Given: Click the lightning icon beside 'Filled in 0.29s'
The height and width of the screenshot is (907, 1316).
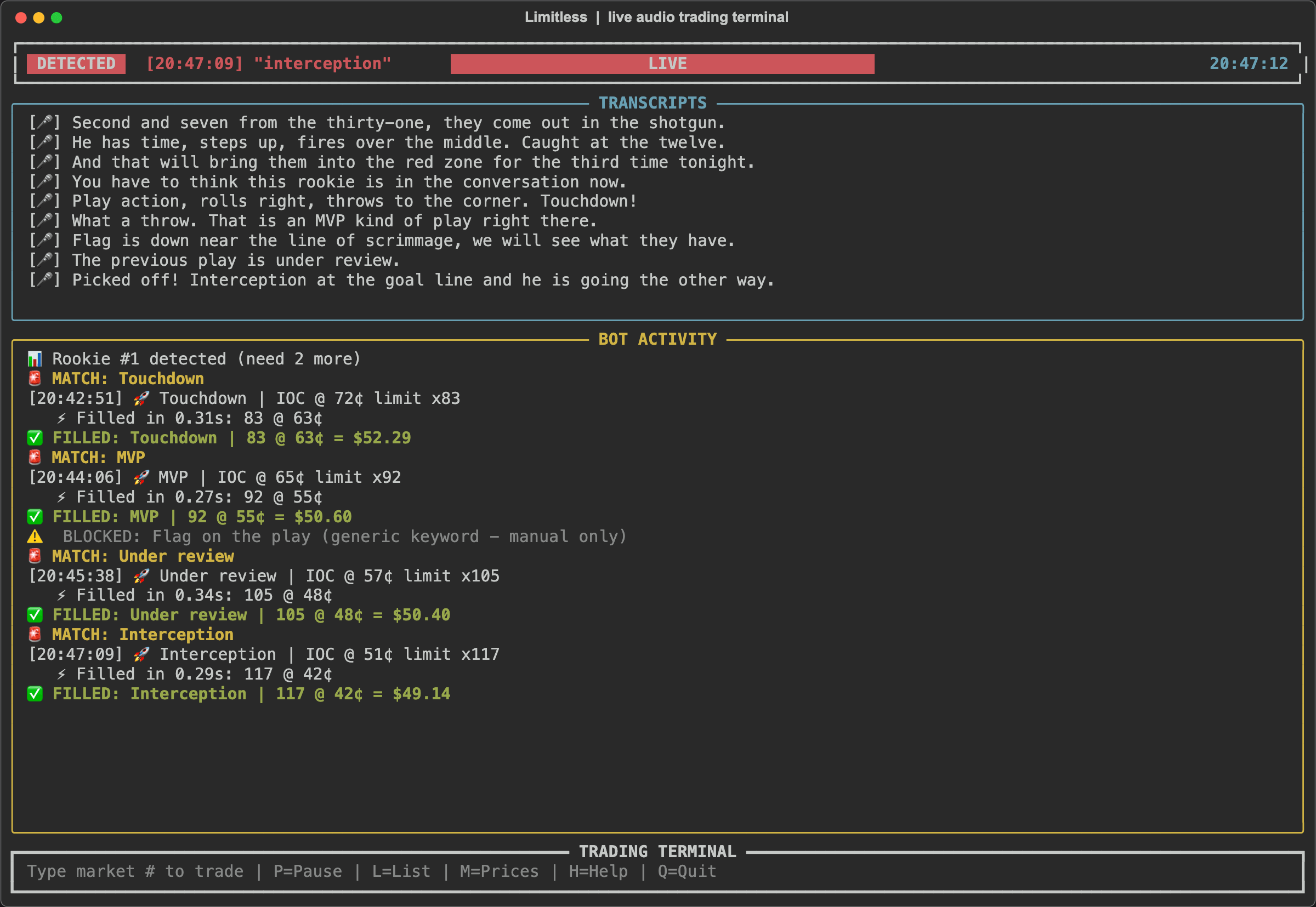Looking at the screenshot, I should 61,674.
